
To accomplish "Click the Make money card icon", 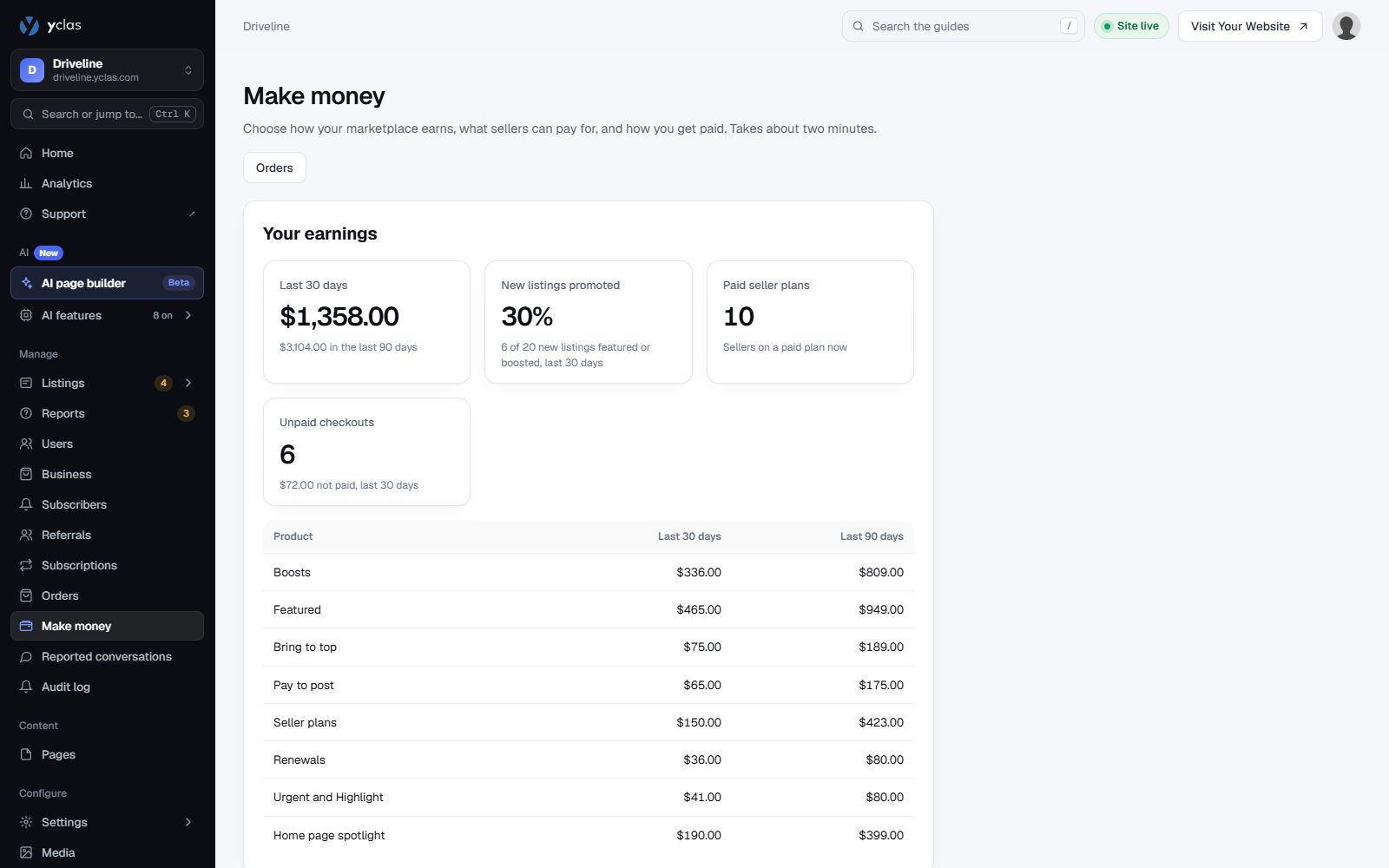I will tap(26, 626).
